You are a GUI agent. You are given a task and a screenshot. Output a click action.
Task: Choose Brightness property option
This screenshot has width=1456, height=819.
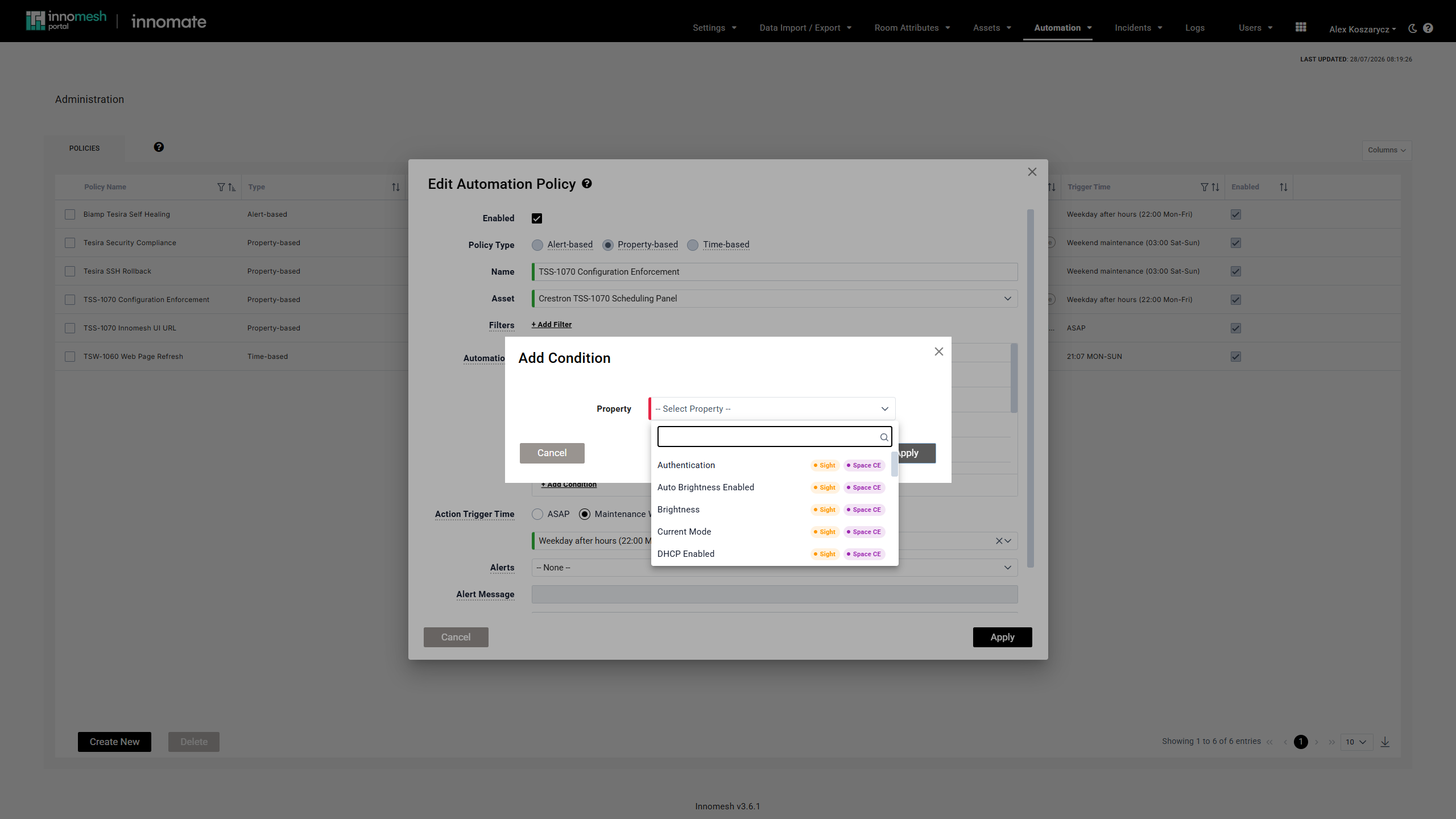(772, 510)
